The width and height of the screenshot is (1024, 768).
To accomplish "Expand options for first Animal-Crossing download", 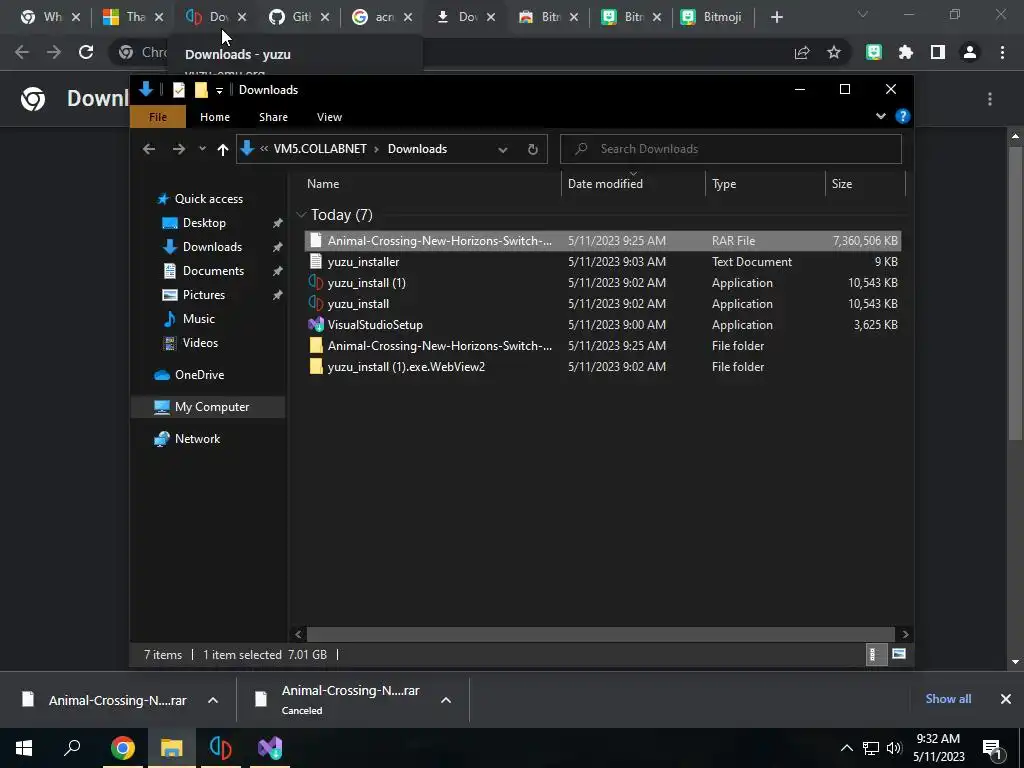I will pos(213,700).
